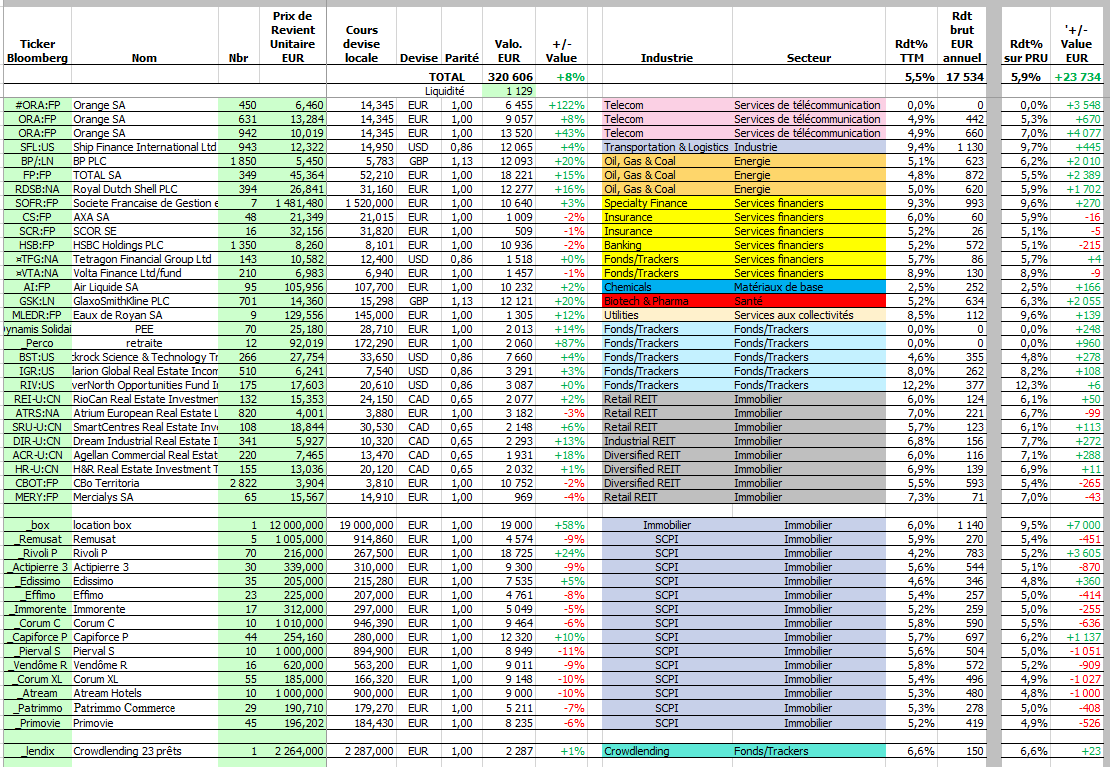The height and width of the screenshot is (767, 1110).
Task: Select the TOTAL SA name cell
Action: point(145,175)
